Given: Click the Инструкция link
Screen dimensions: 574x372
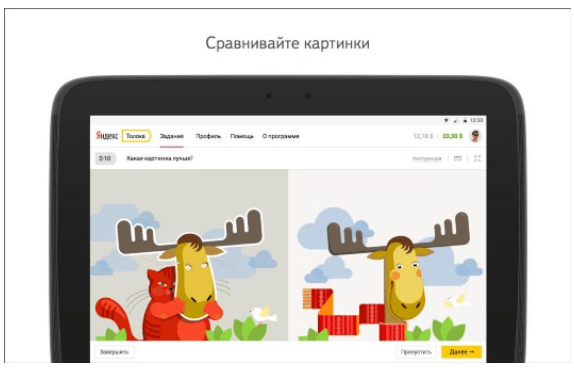Looking at the screenshot, I should tap(426, 159).
